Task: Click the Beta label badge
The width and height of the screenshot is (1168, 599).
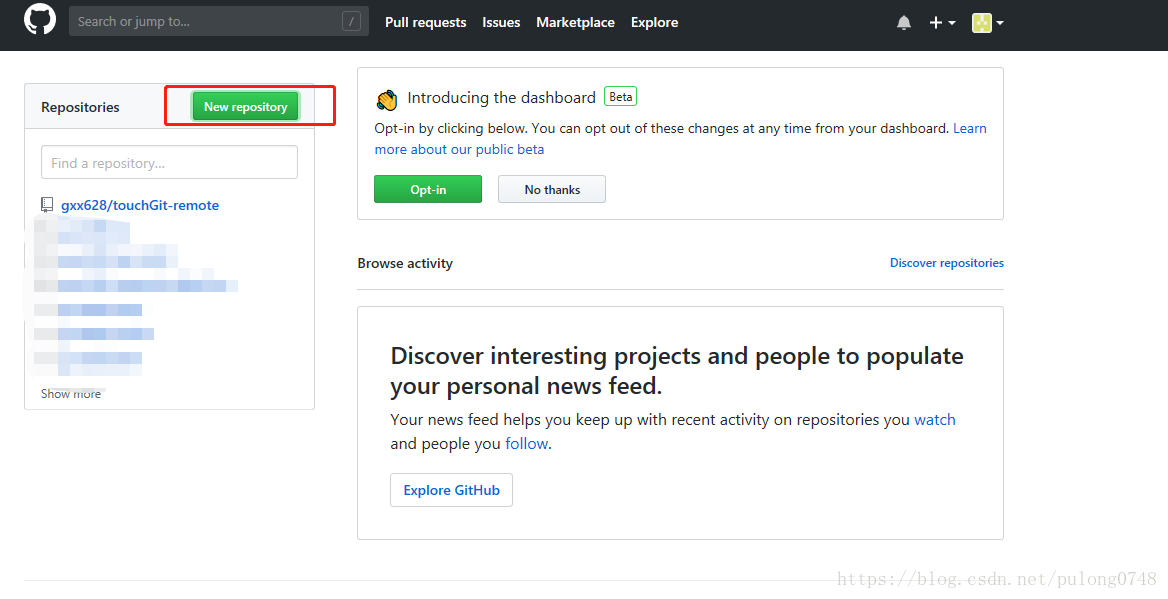Action: (620, 97)
